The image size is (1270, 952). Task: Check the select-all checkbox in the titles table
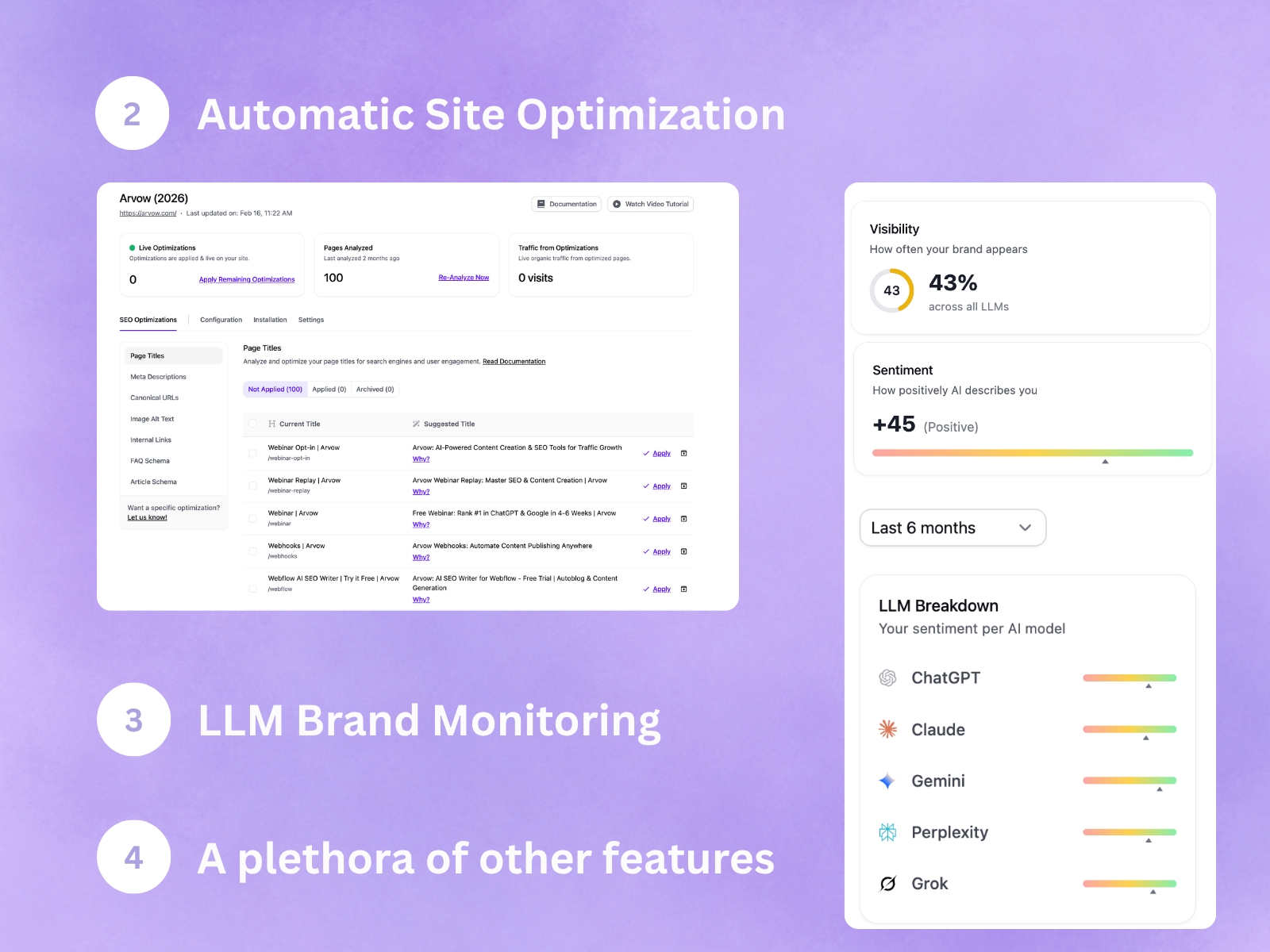pyautogui.click(x=252, y=424)
